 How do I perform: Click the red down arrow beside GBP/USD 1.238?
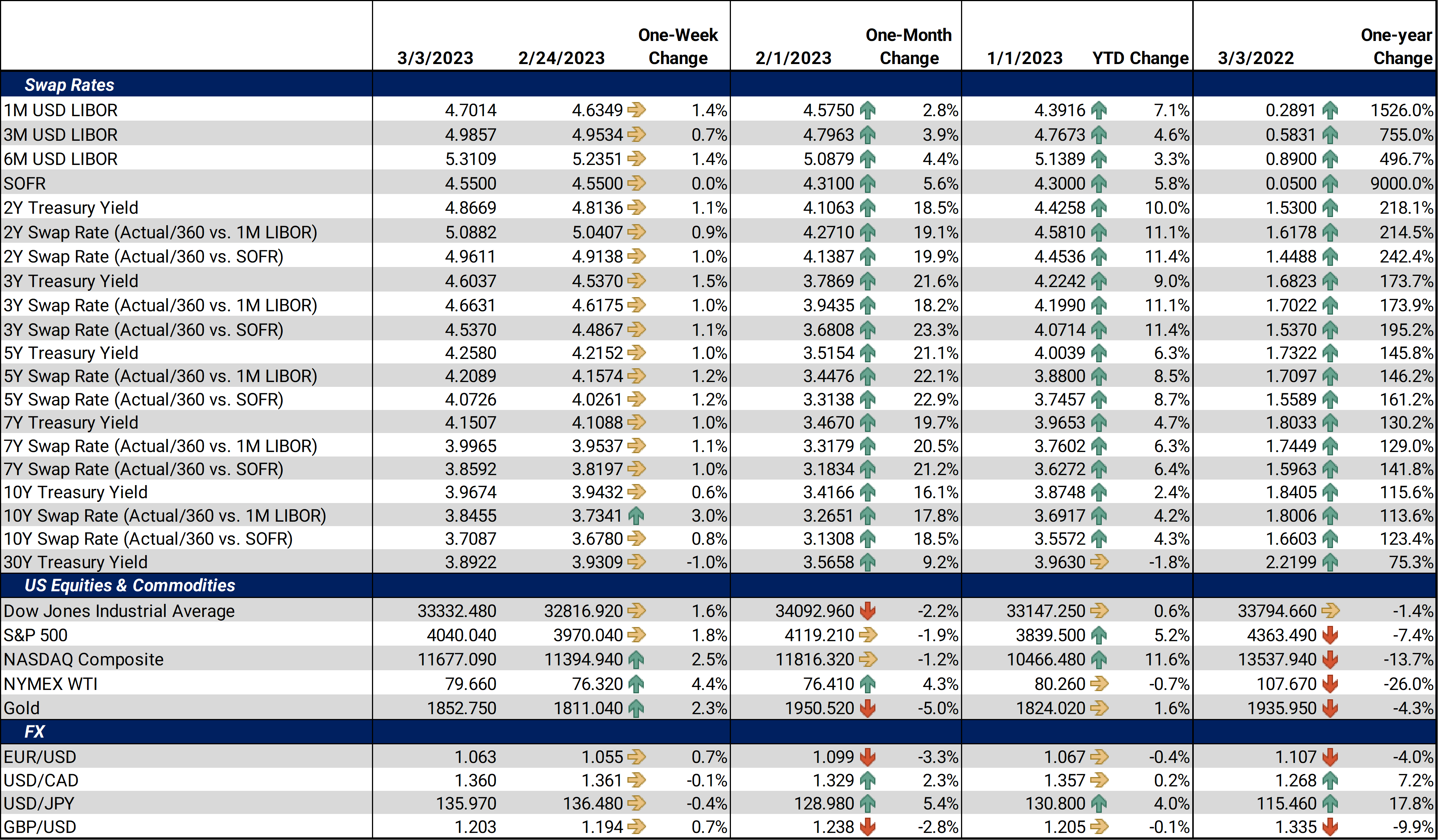point(867,826)
